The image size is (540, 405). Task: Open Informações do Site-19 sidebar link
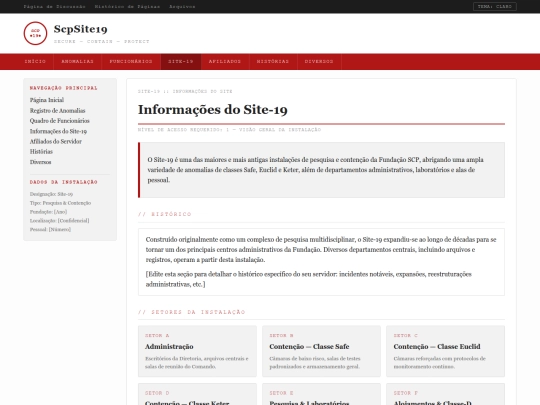pos(58,131)
